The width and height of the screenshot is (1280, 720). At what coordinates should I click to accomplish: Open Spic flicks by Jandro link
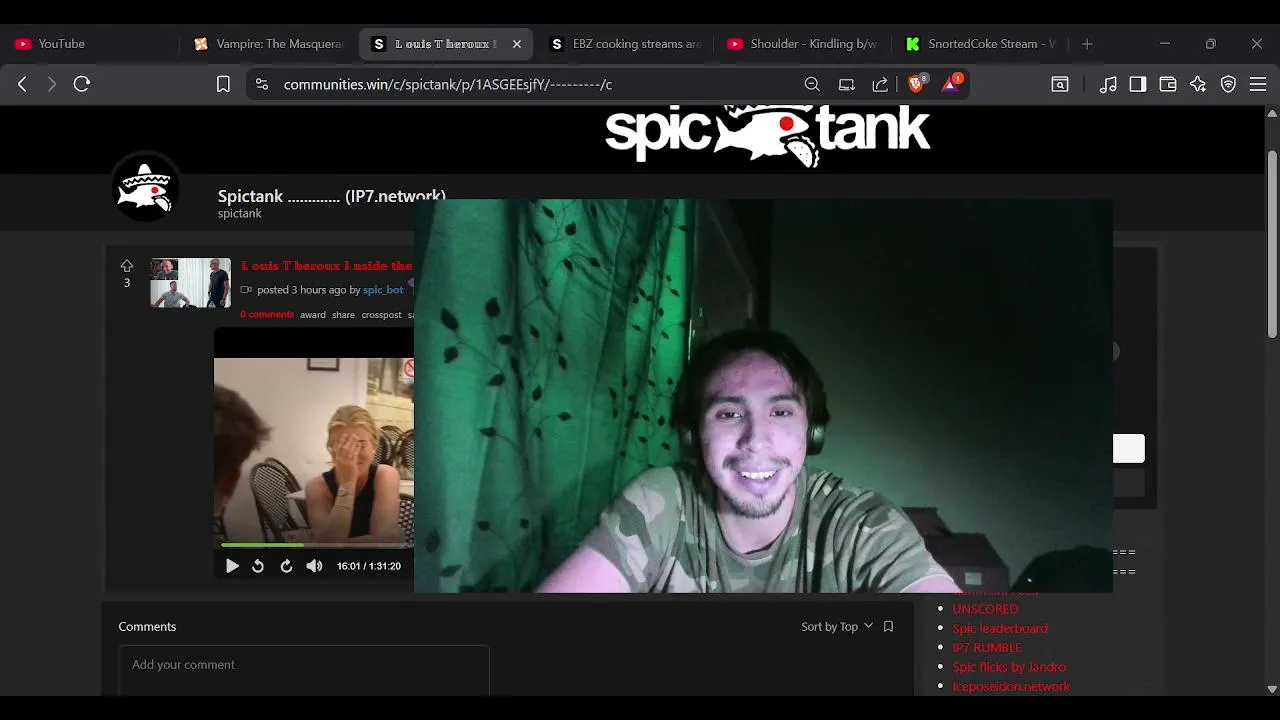coord(1009,667)
